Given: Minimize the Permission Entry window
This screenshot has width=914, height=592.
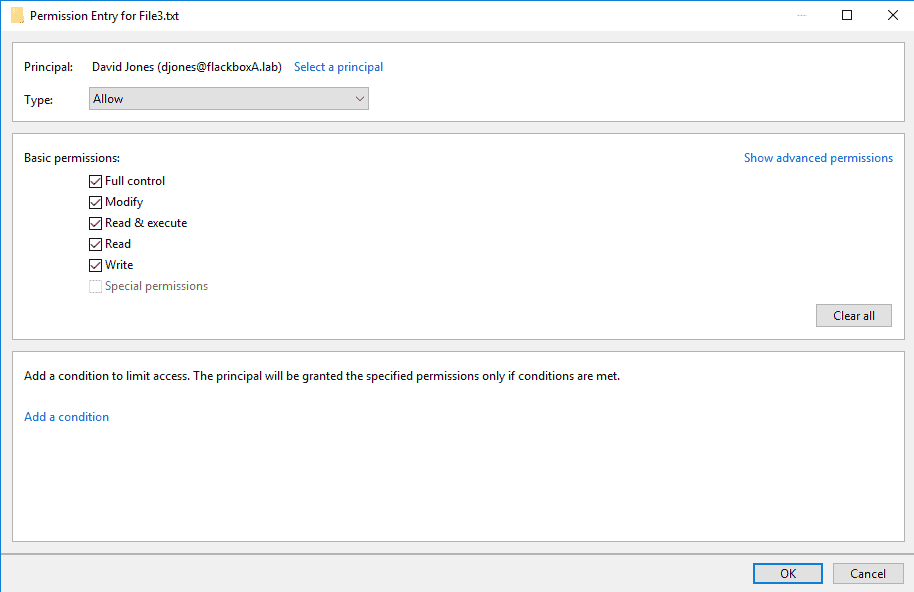Looking at the screenshot, I should (801, 16).
